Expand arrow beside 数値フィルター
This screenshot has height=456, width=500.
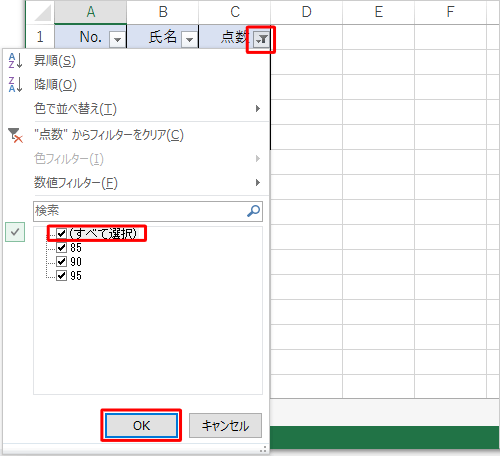tap(257, 183)
